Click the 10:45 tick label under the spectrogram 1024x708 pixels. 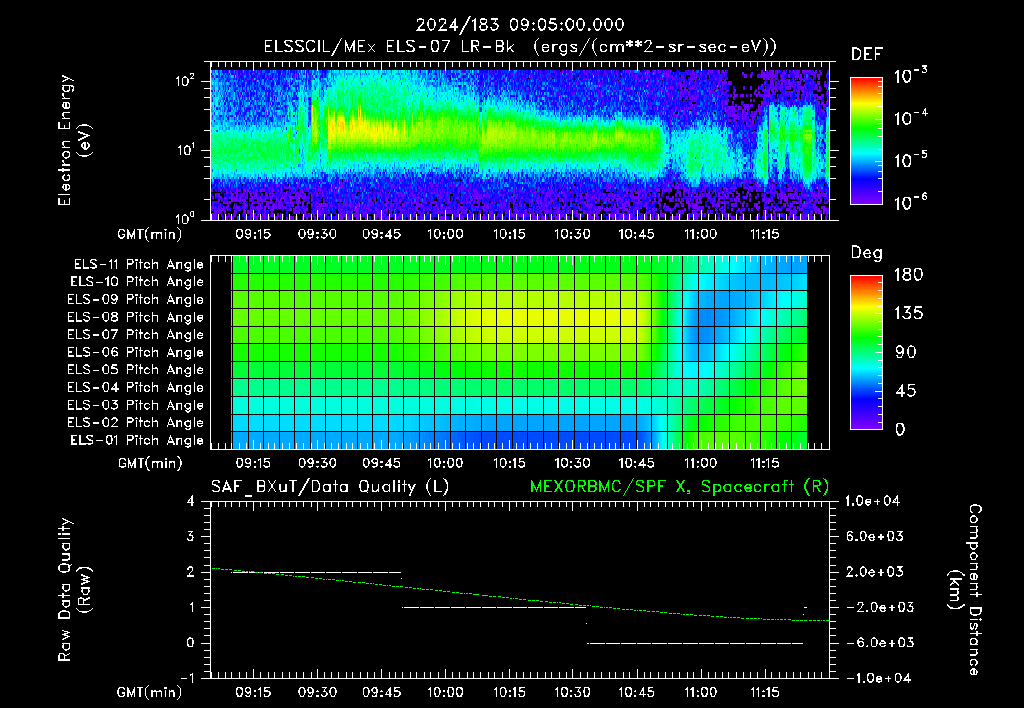[636, 234]
